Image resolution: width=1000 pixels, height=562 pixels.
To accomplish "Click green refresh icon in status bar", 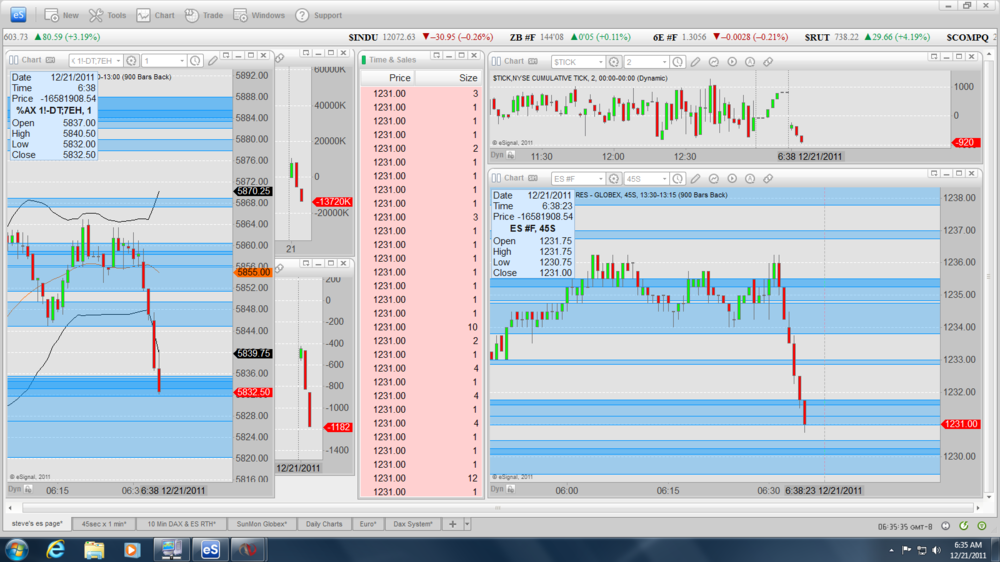I will pyautogui.click(x=964, y=526).
